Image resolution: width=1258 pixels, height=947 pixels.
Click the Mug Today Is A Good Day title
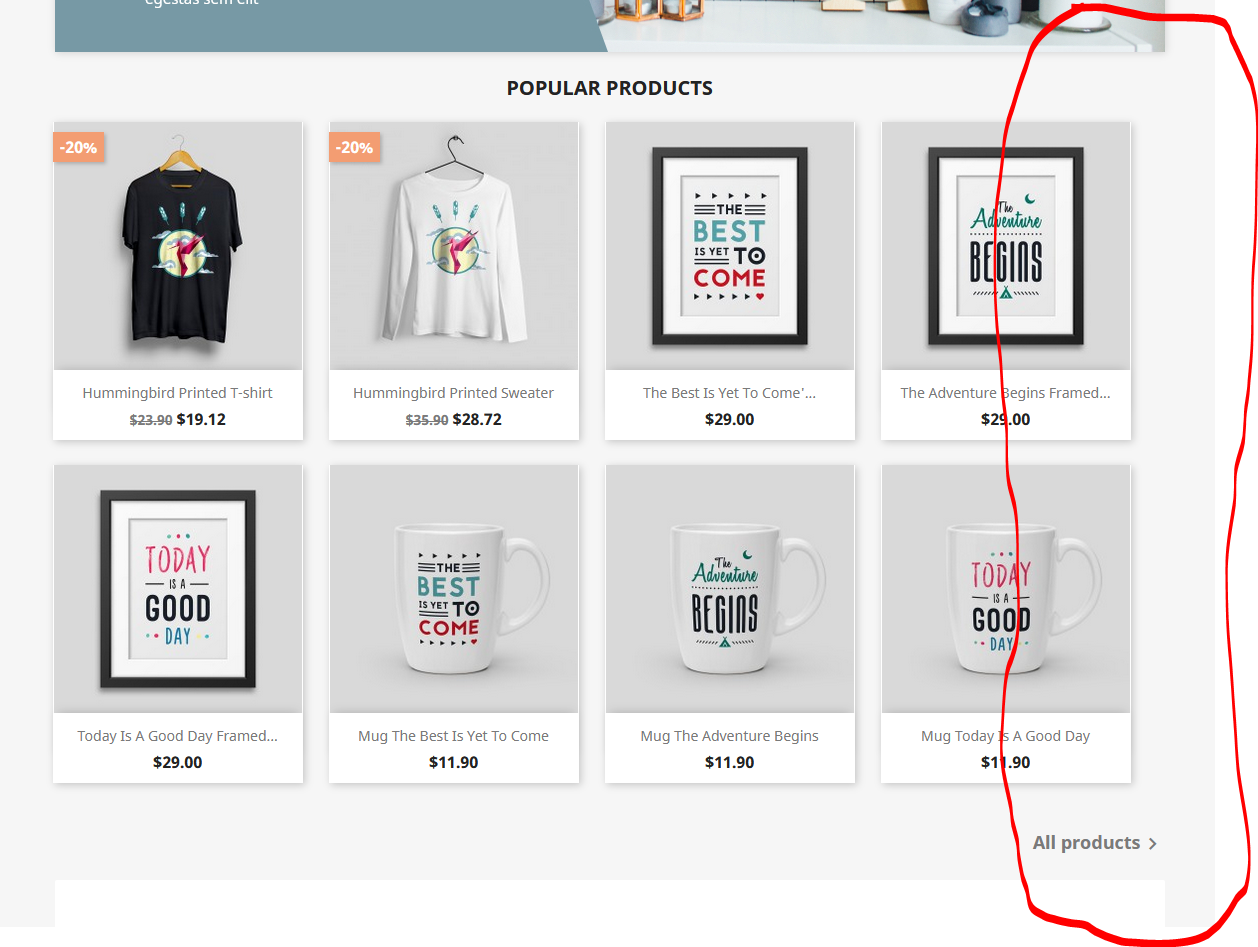1005,736
